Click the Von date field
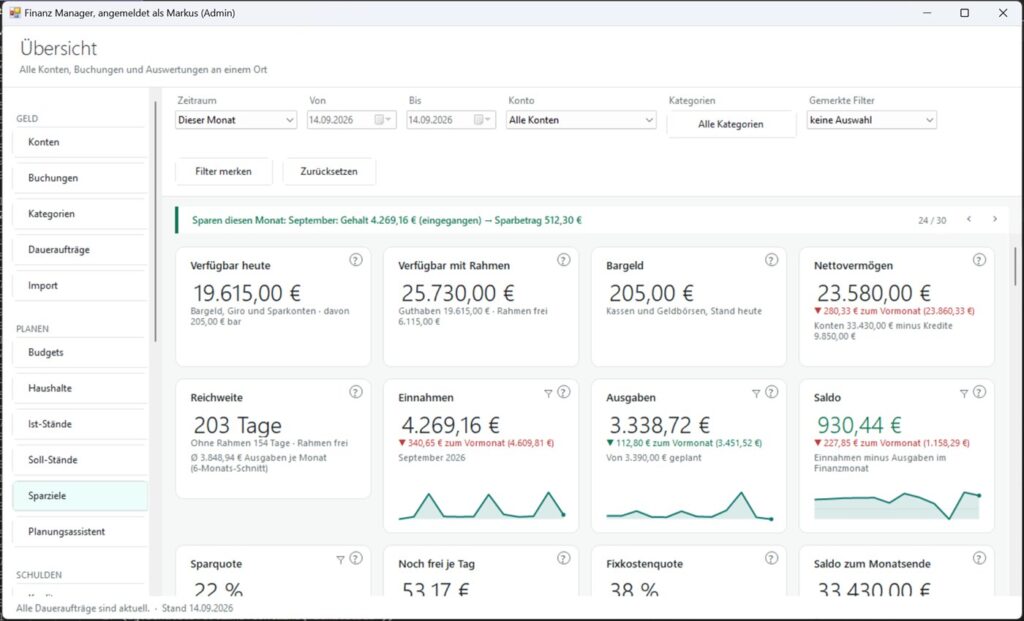 click(x=351, y=119)
